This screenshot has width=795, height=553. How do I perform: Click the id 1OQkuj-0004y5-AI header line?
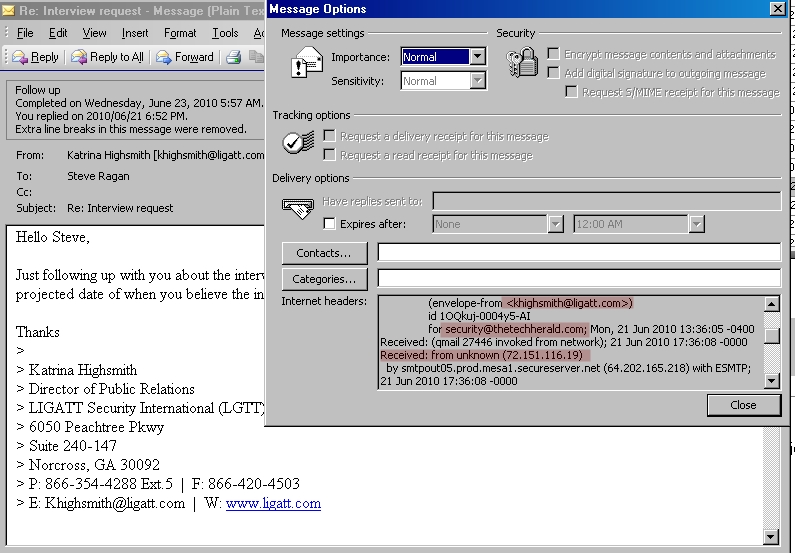click(x=479, y=316)
